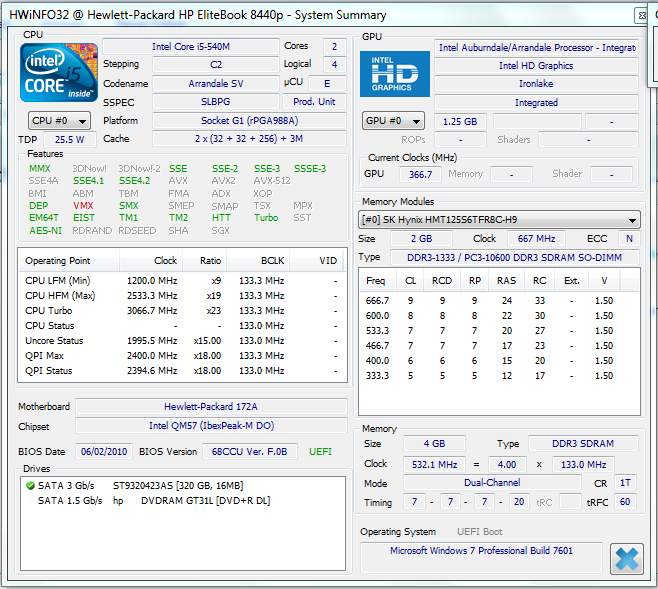Click the Intel HD Graphics name field
The width and height of the screenshot is (658, 589).
point(536,66)
